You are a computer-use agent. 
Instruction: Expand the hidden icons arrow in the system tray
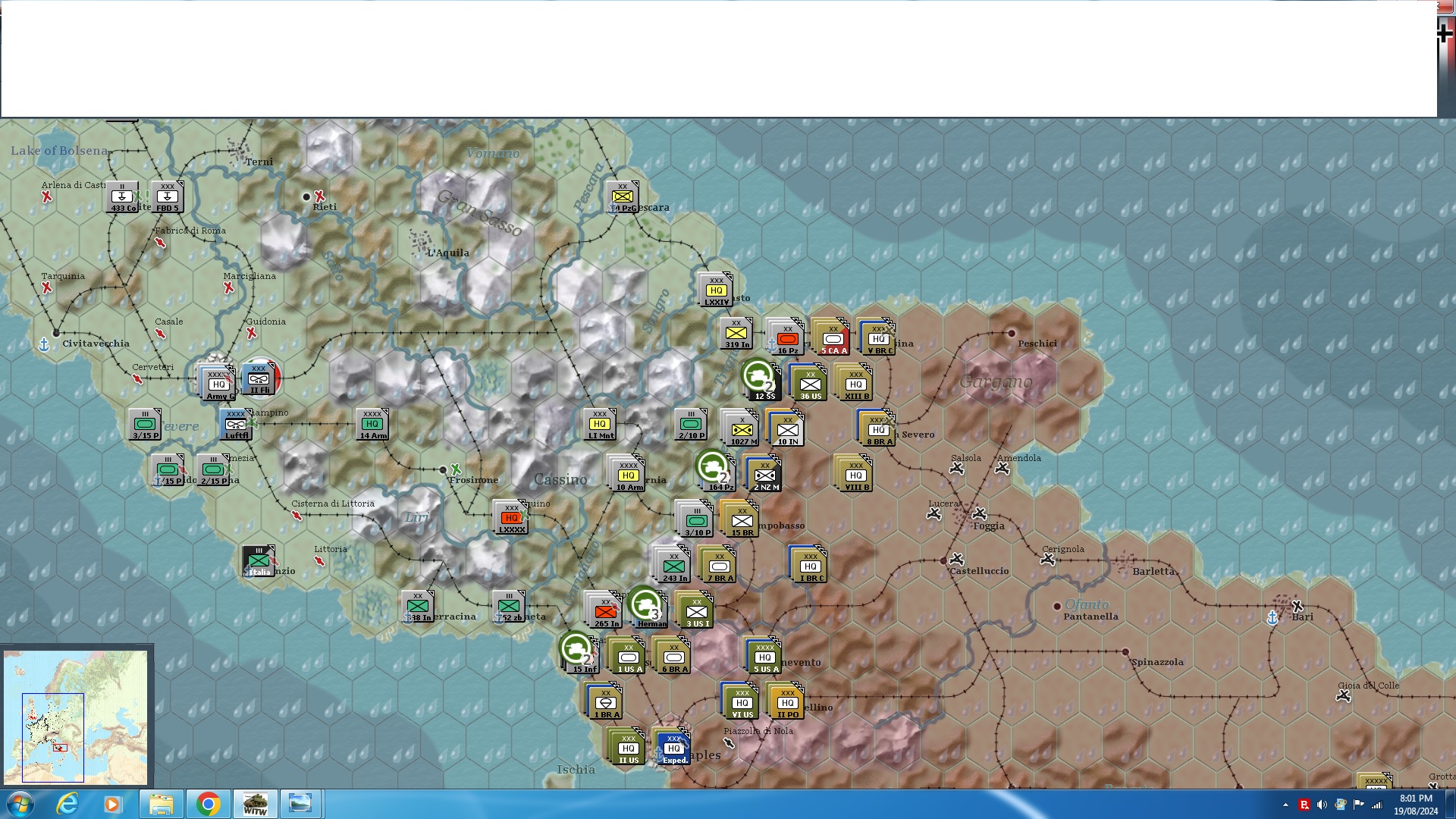tap(1287, 803)
